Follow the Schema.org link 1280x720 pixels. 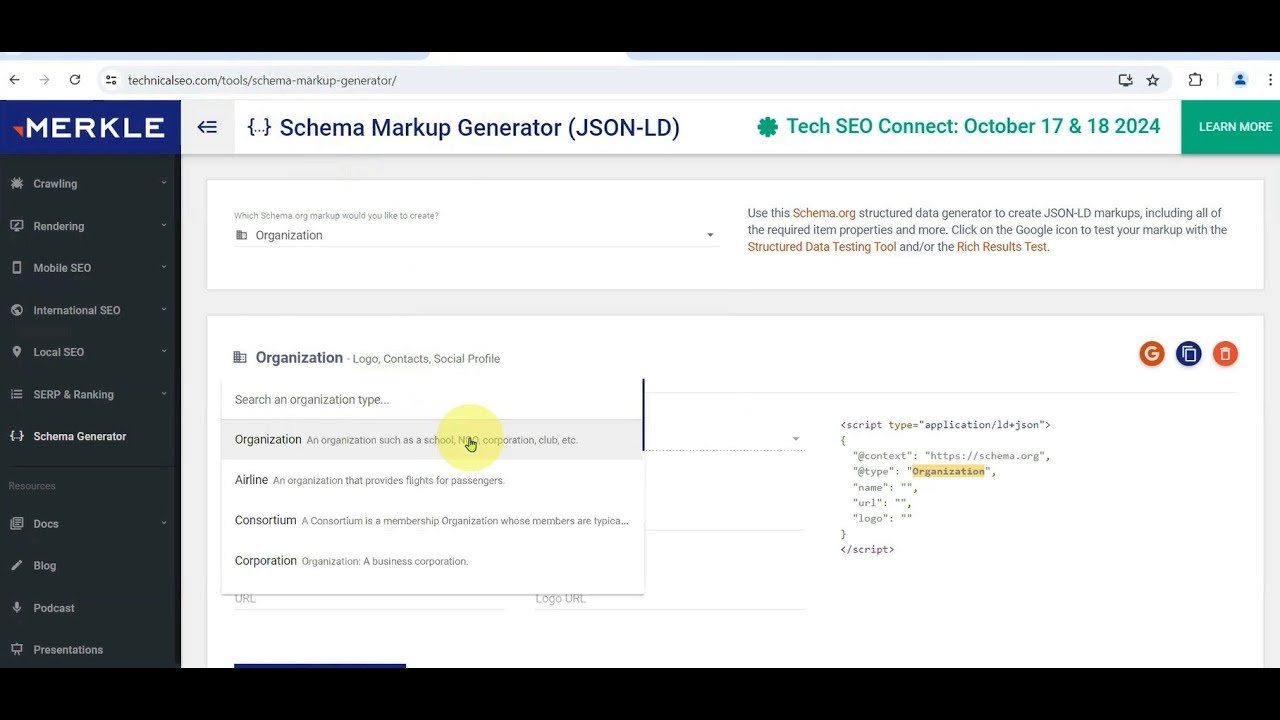coord(824,213)
